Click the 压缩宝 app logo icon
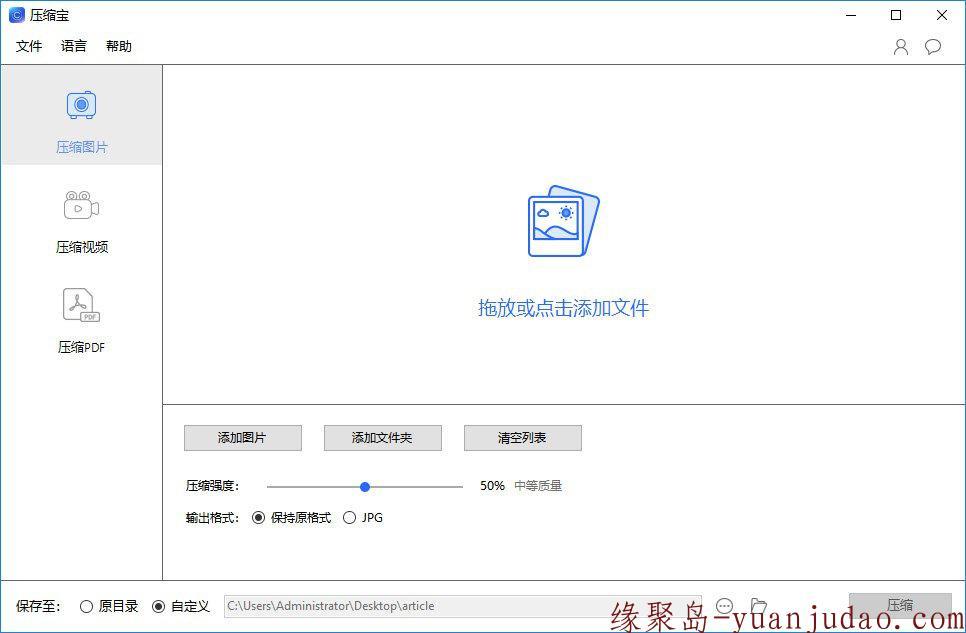966x633 pixels. pos(17,15)
